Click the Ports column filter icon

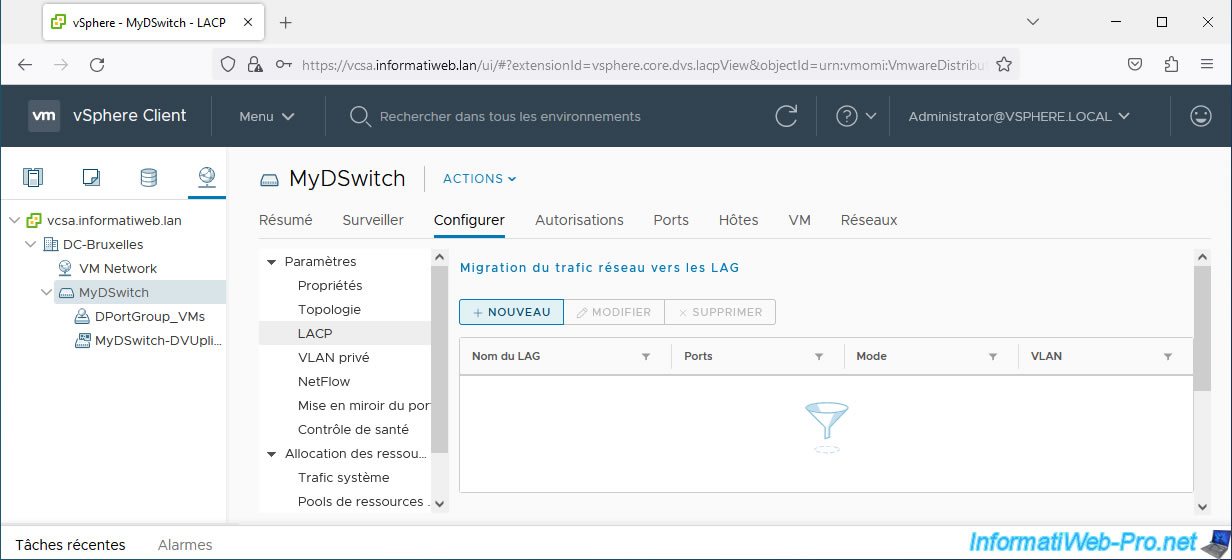(x=819, y=356)
